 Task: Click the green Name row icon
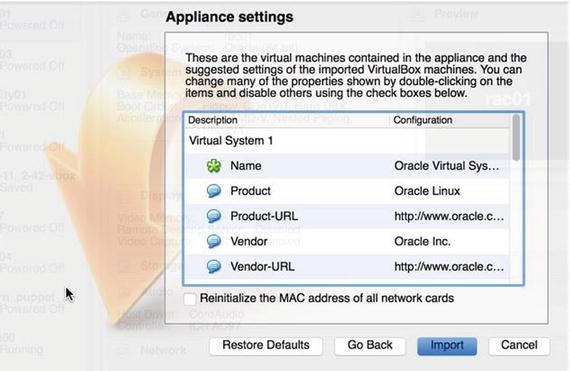coord(214,166)
